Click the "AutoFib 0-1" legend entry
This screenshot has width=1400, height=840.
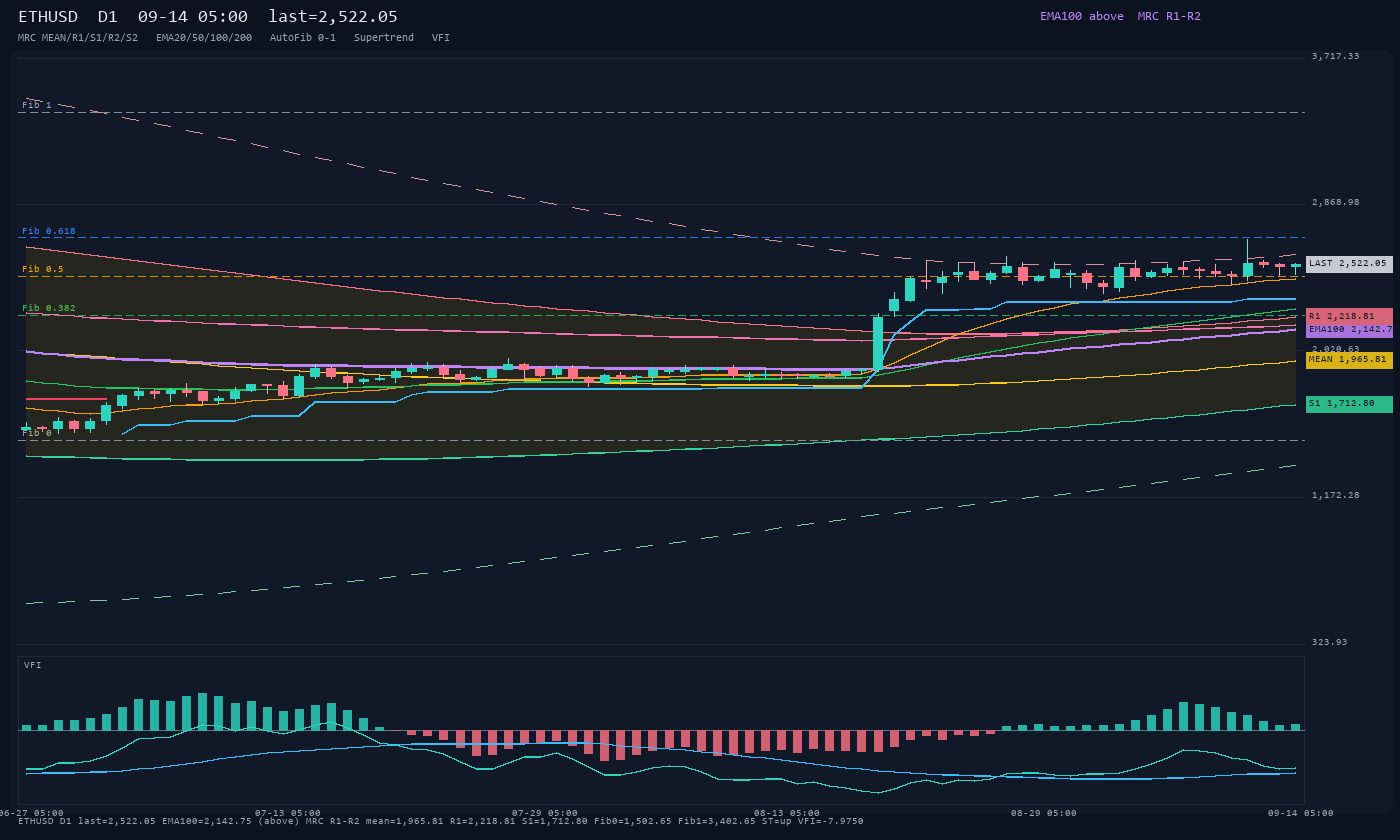303,38
